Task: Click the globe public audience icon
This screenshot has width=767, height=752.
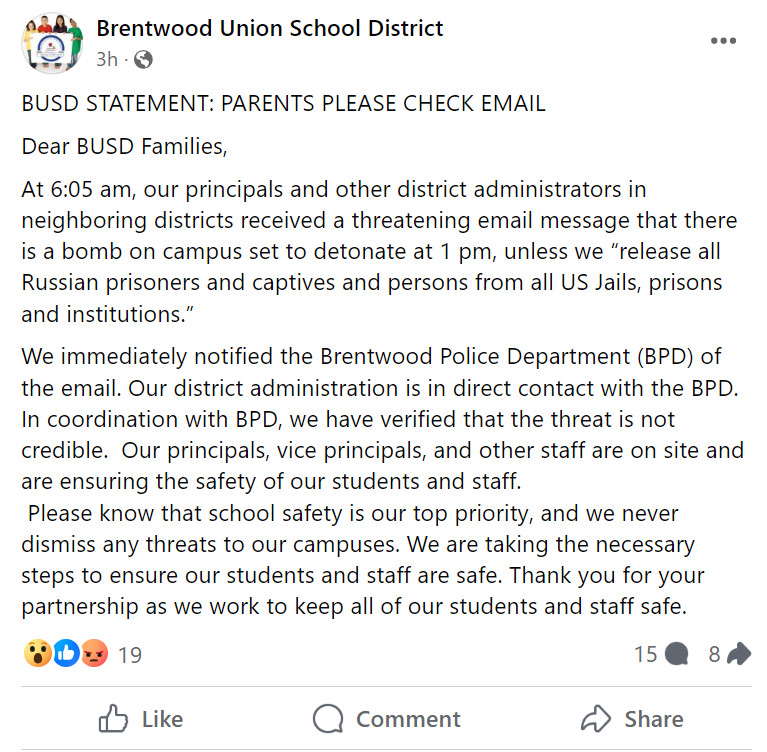Action: point(143,60)
